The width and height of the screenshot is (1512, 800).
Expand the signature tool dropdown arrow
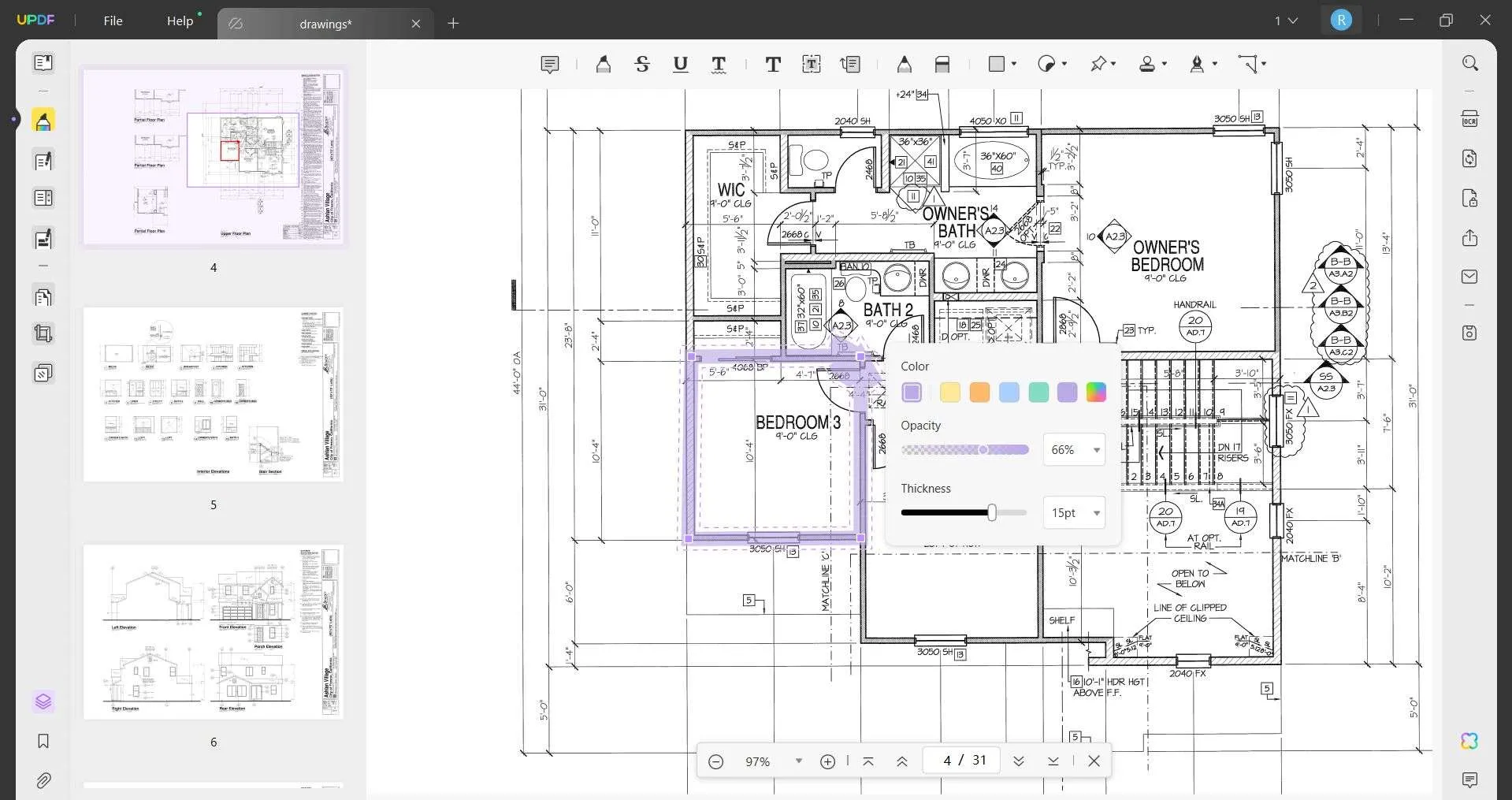(1215, 64)
